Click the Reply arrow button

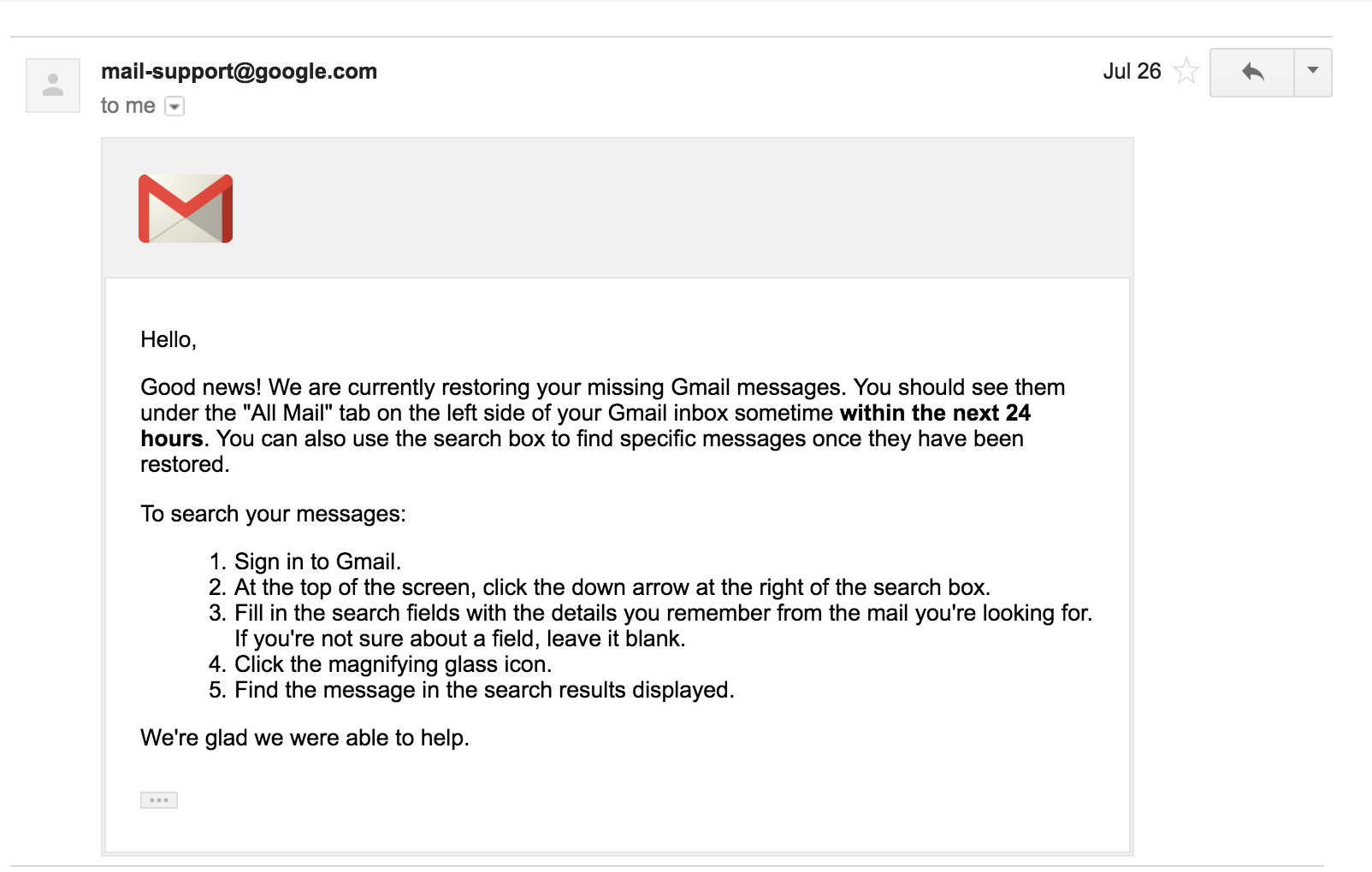[x=1252, y=72]
